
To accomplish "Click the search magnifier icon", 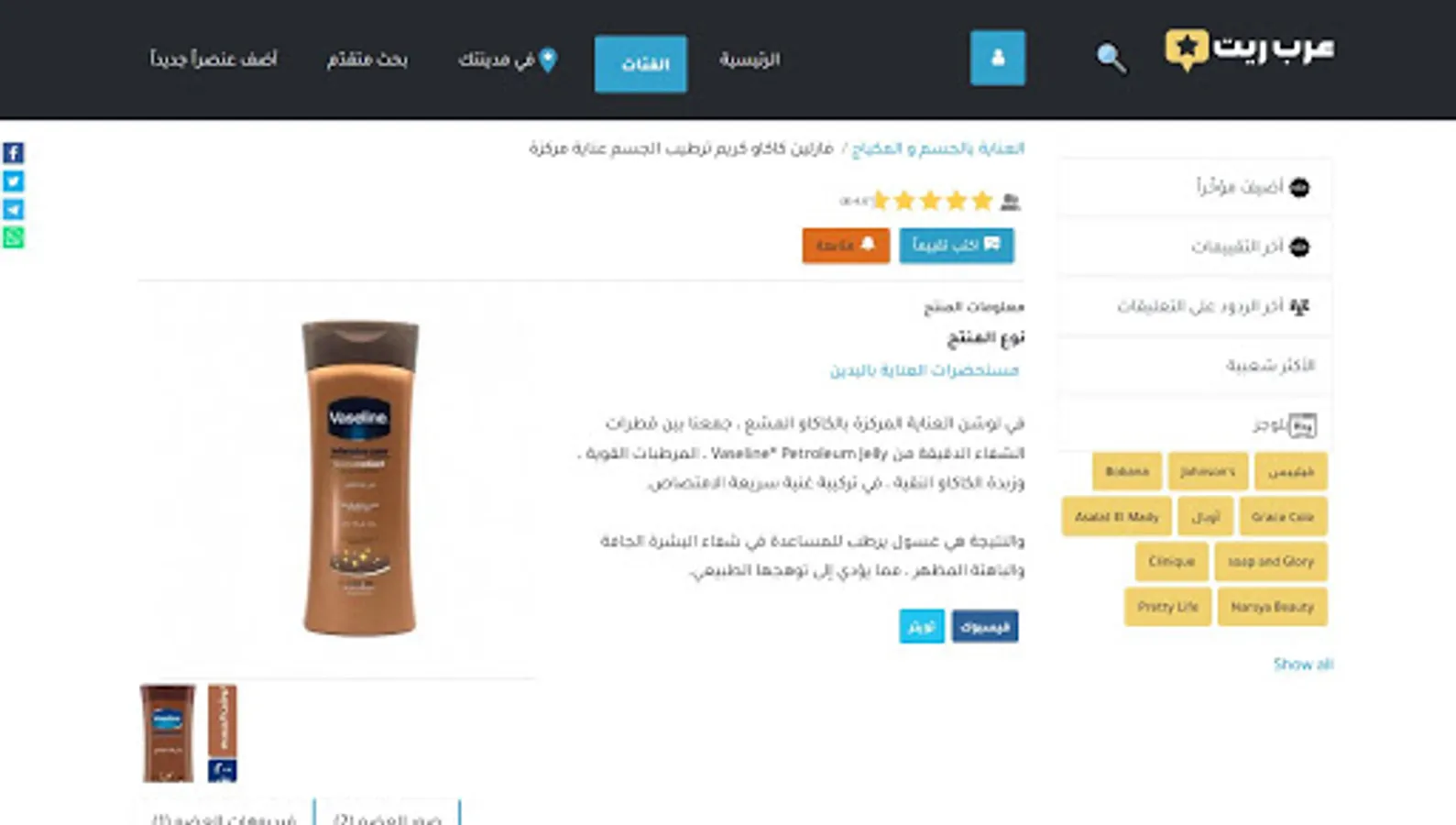I will pos(1111,58).
